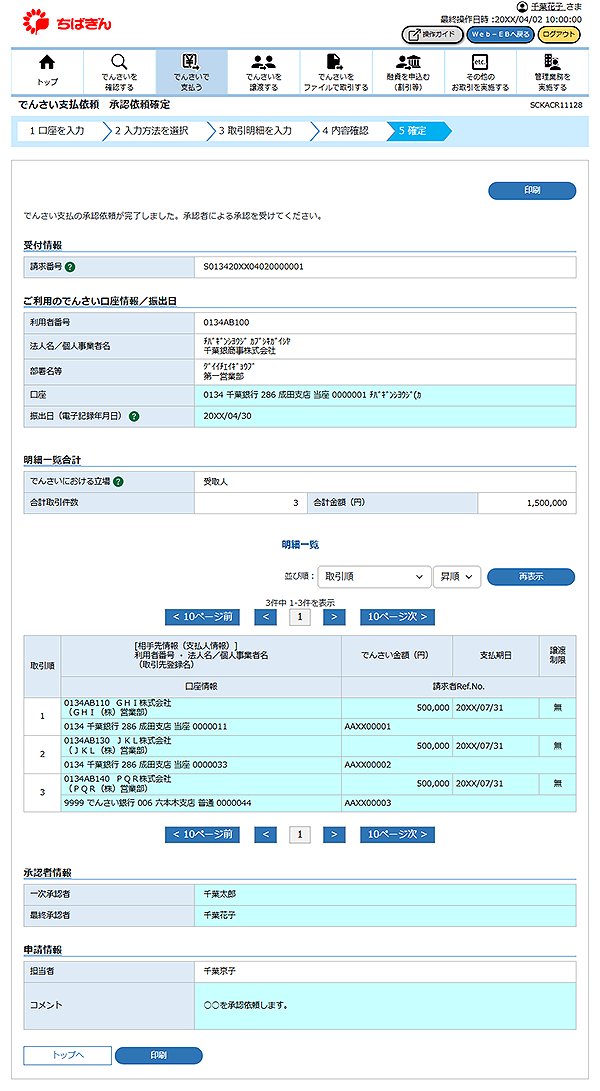Click the lower page number 1 box
The height and width of the screenshot is (1091, 600).
coord(300,834)
